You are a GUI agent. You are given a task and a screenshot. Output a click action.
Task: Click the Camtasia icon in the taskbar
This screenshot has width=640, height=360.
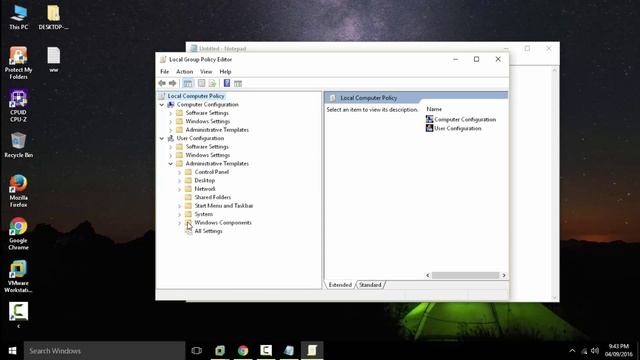point(266,351)
